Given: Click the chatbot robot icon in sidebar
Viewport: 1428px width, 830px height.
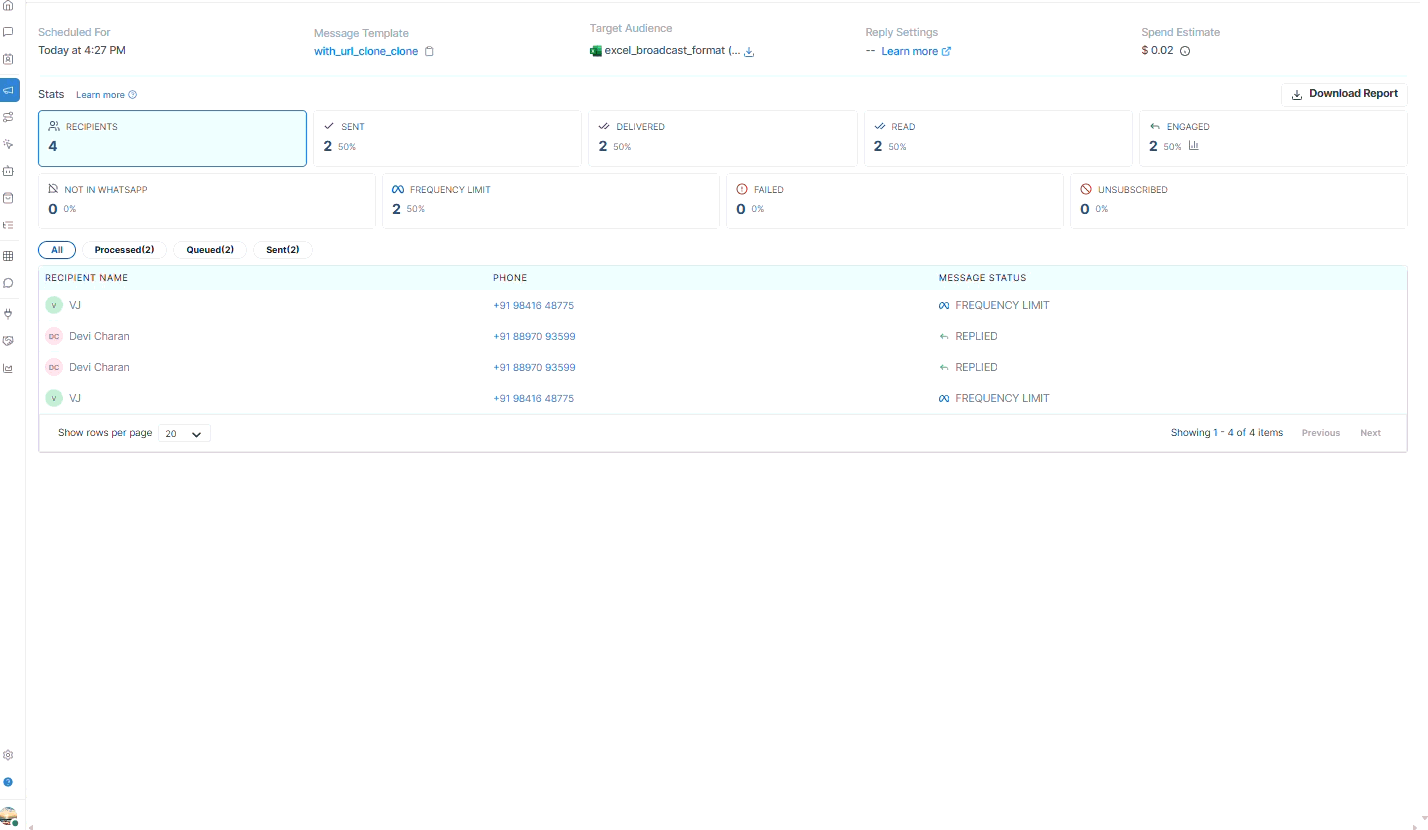Looking at the screenshot, I should tap(8, 171).
